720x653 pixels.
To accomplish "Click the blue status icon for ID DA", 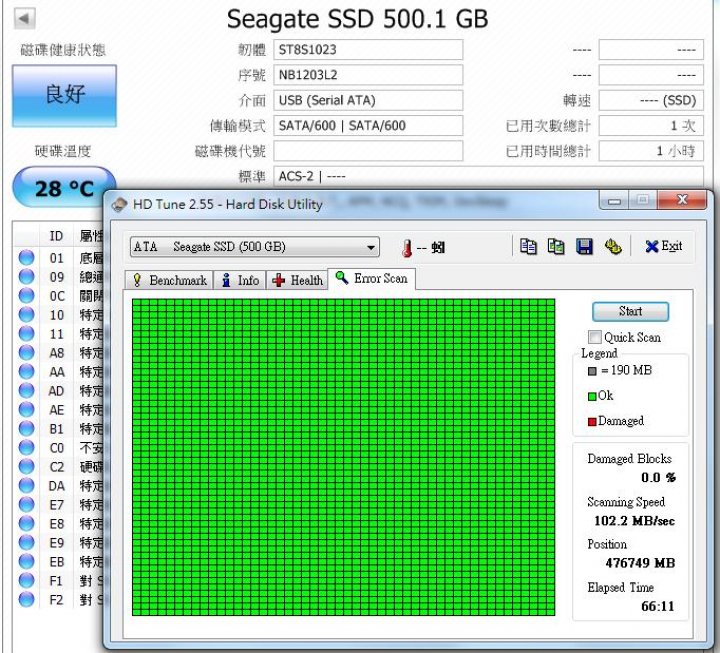I will (x=27, y=485).
